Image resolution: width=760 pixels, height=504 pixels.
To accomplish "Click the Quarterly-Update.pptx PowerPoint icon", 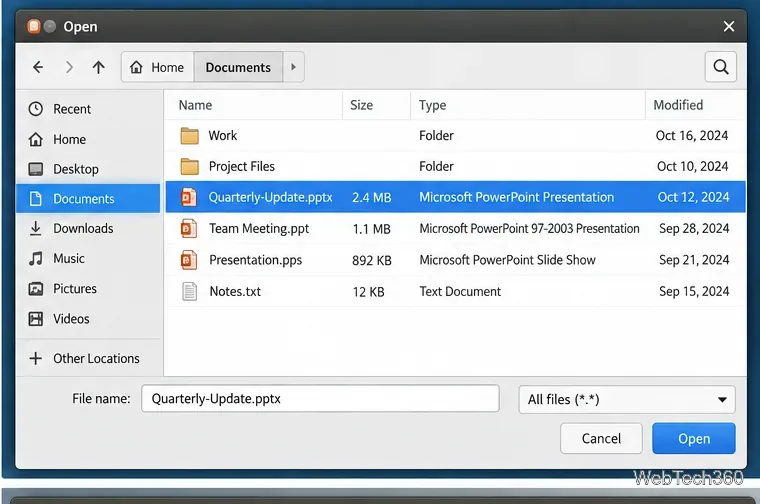I will point(189,197).
